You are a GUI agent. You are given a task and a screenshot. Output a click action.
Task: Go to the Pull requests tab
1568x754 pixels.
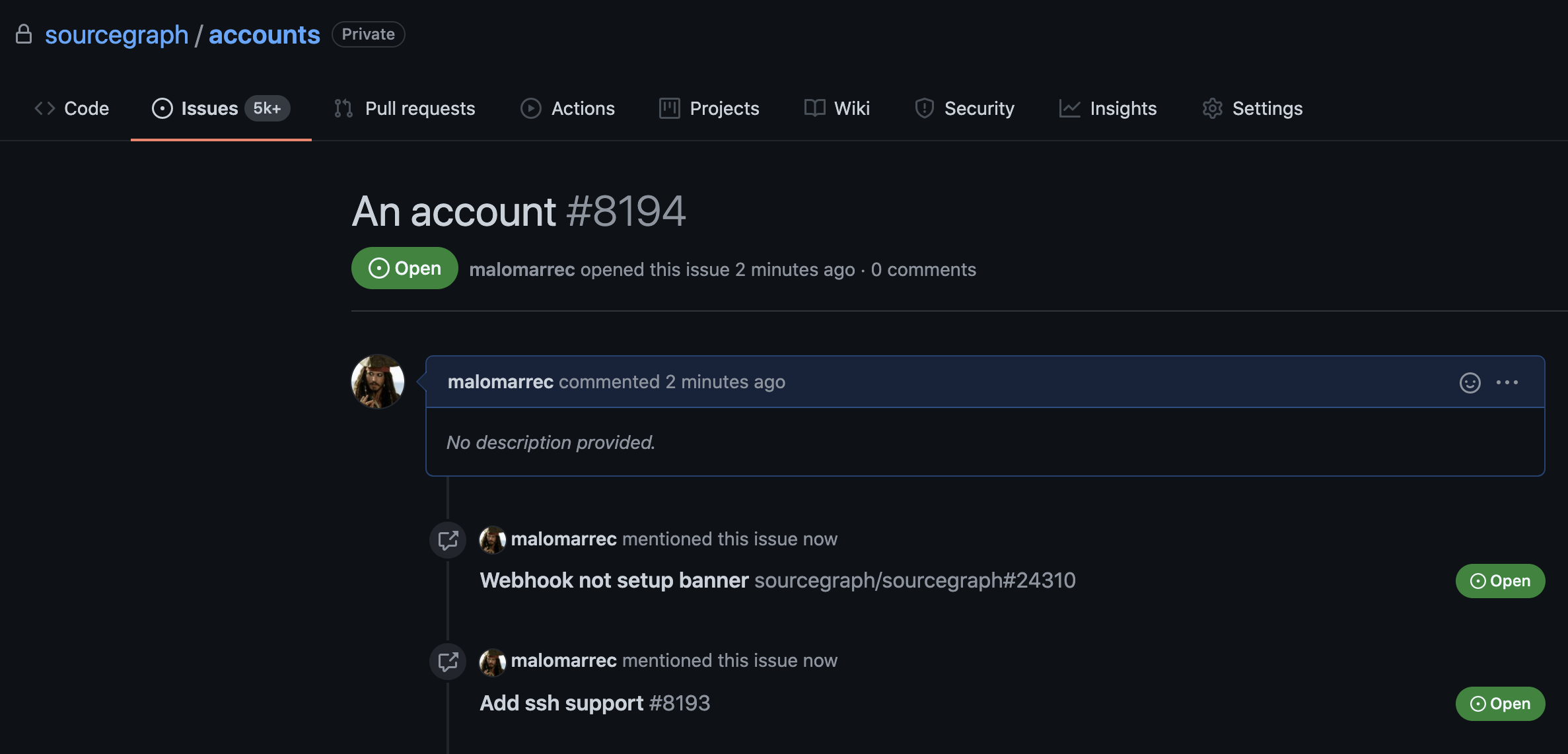tap(404, 108)
